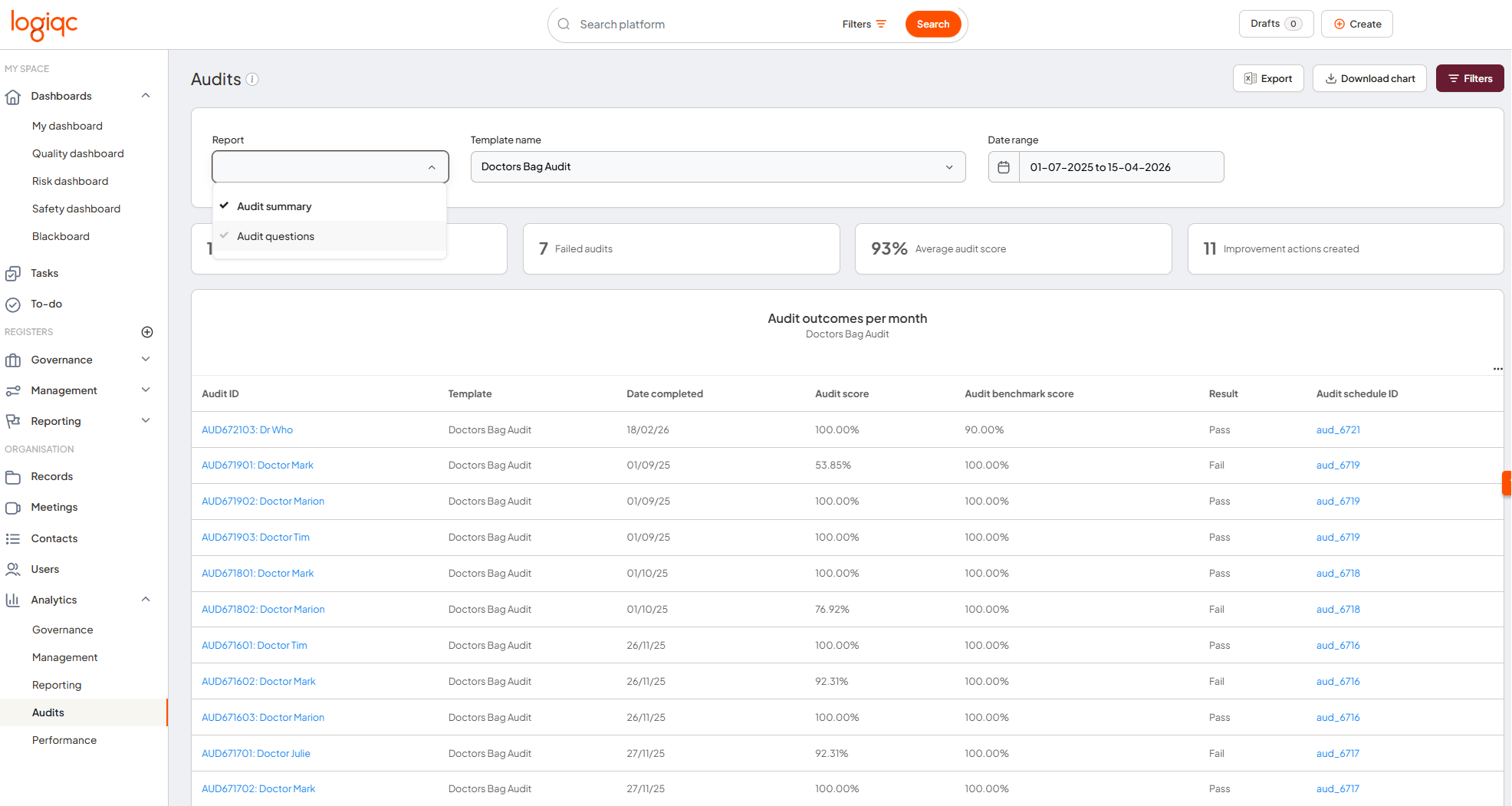Open audit AUD672103: Dr Who

pos(247,429)
